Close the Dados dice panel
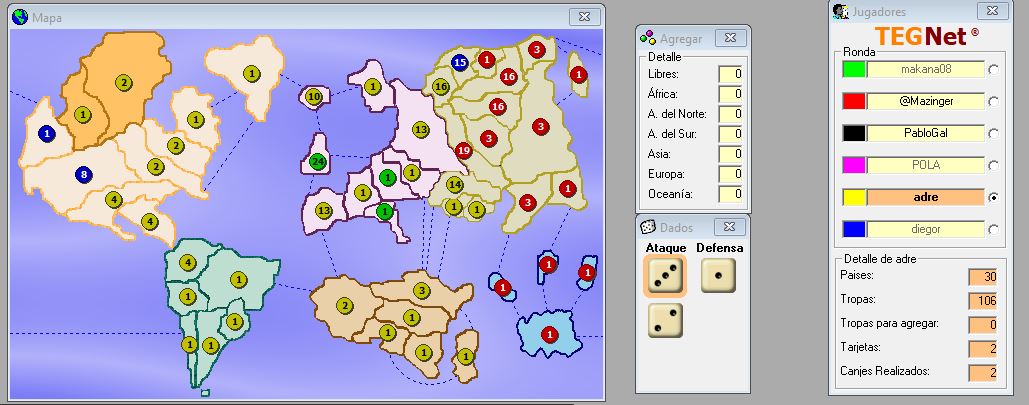The image size is (1029, 405). point(729,227)
